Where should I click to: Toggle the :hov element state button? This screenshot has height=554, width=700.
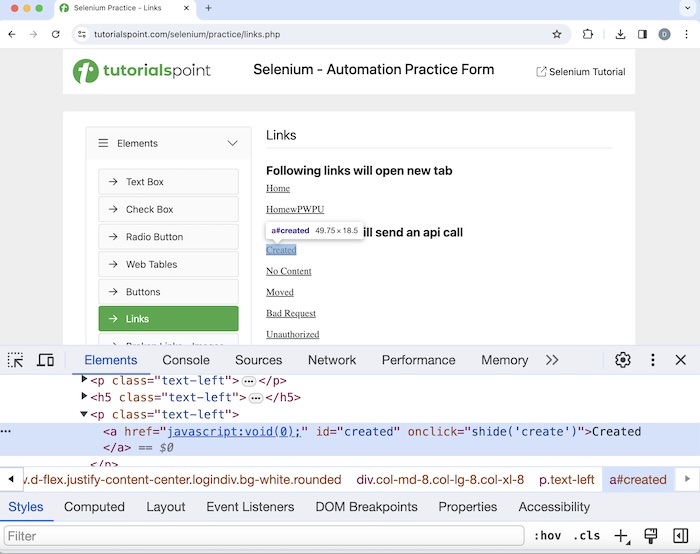coord(547,536)
